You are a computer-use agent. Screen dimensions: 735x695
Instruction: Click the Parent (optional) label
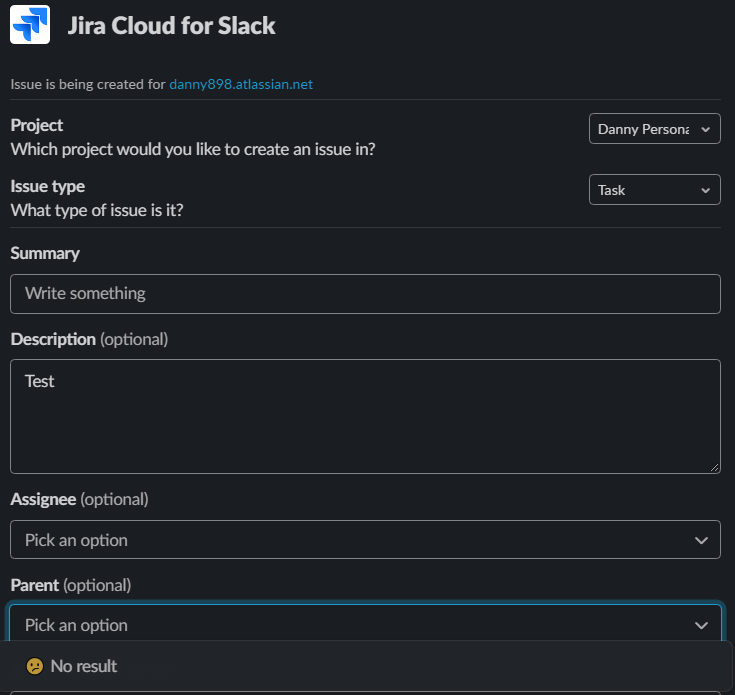[71, 585]
